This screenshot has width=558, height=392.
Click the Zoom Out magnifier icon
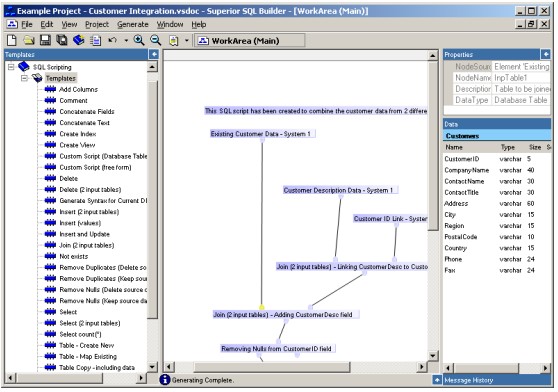pos(156,41)
